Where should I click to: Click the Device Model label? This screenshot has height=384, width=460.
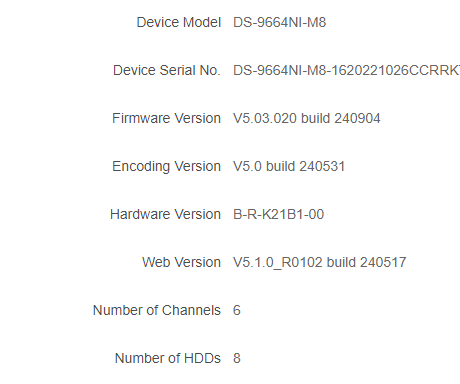click(179, 22)
